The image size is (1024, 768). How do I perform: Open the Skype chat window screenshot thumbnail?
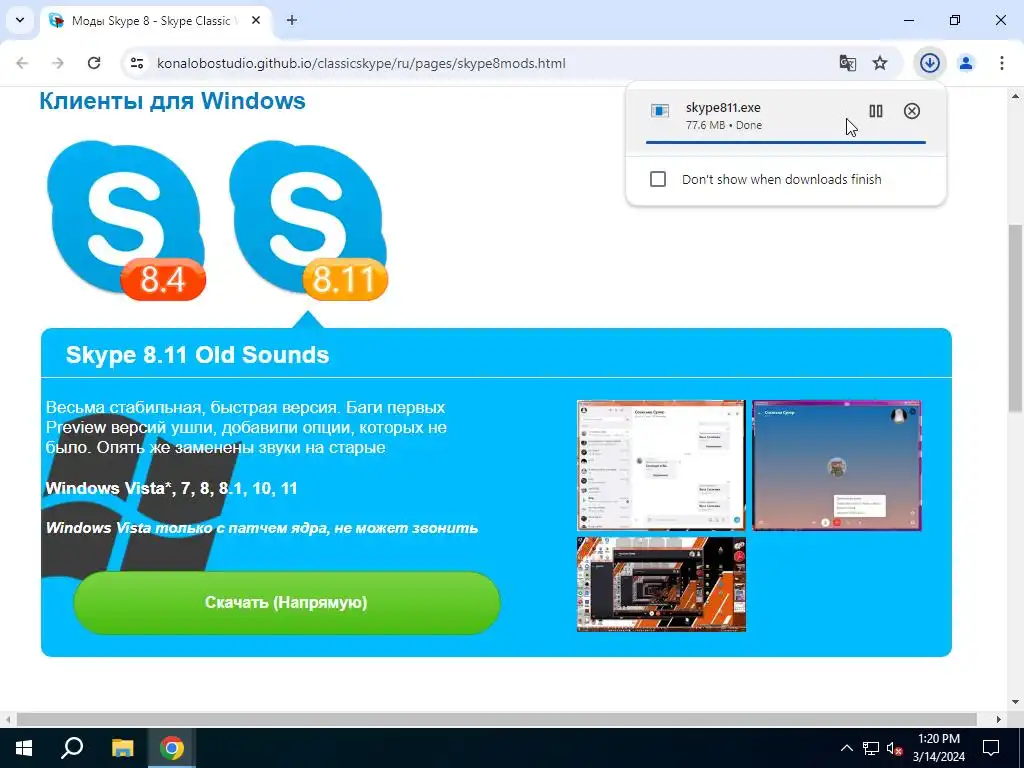(661, 465)
